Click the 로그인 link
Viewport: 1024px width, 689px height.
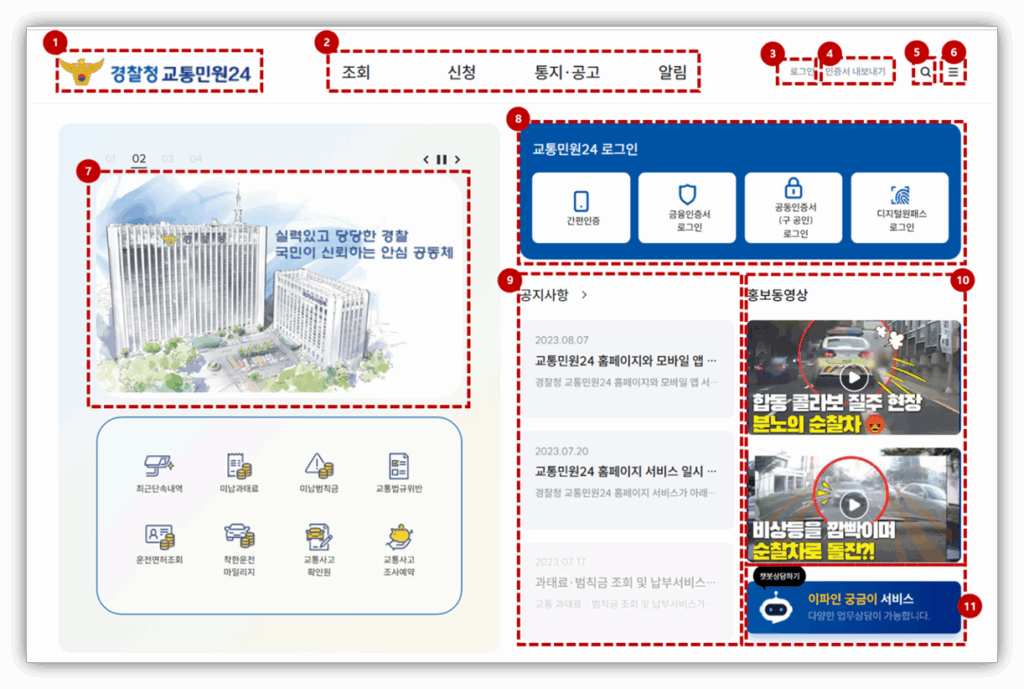(x=801, y=72)
